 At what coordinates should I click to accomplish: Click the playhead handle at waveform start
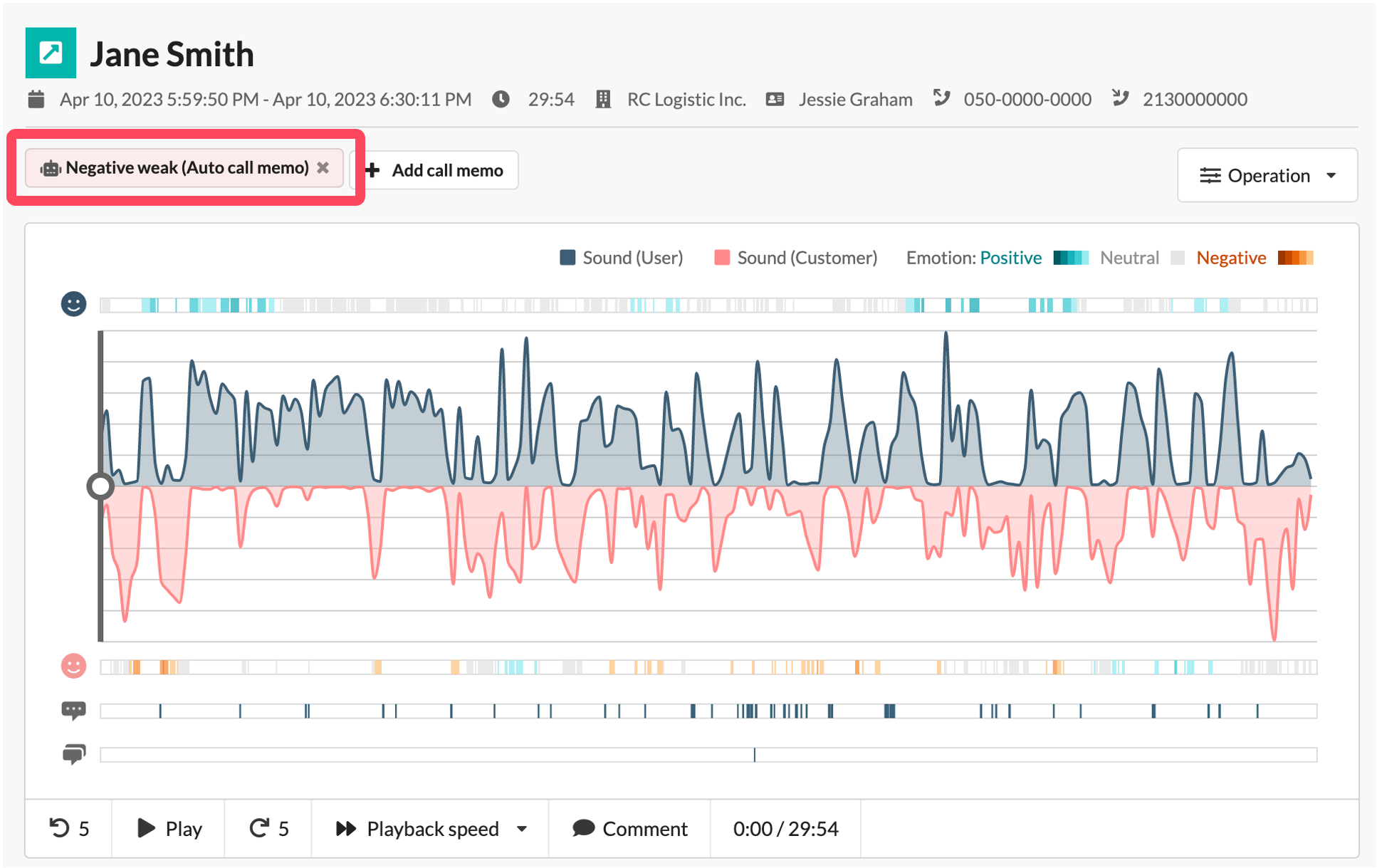[x=100, y=486]
